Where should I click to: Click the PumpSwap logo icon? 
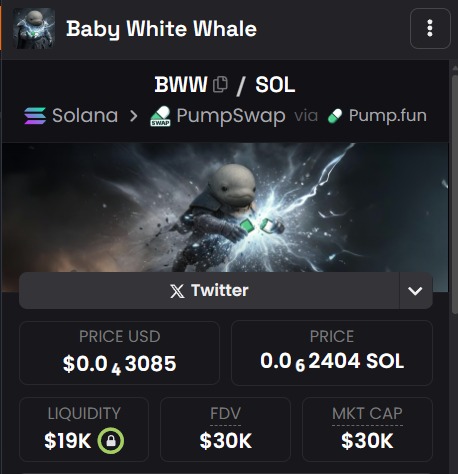tap(160, 116)
